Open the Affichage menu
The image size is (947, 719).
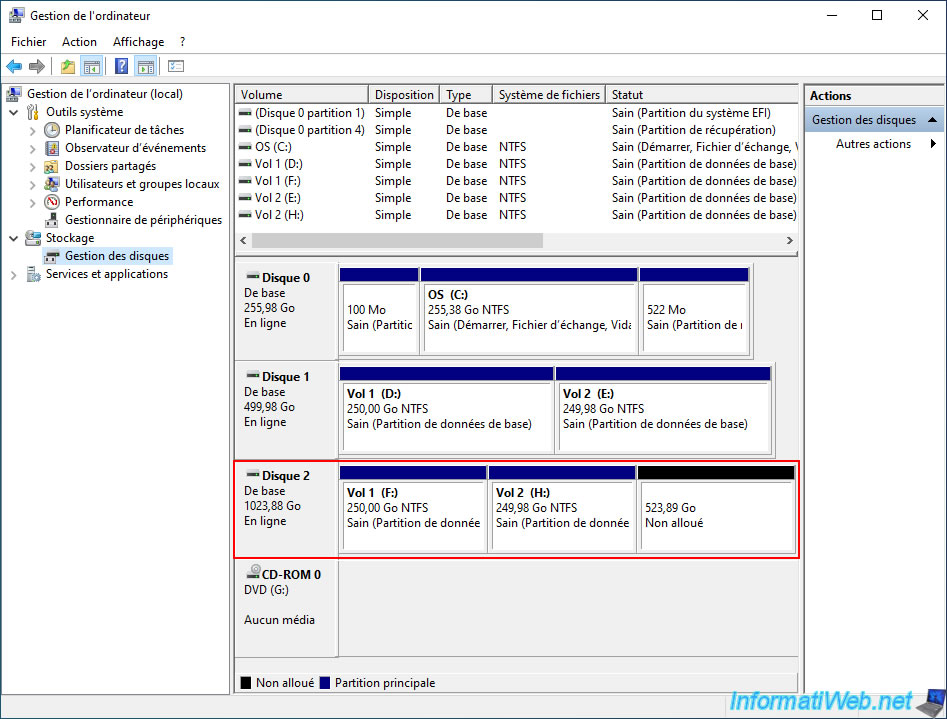(x=138, y=42)
